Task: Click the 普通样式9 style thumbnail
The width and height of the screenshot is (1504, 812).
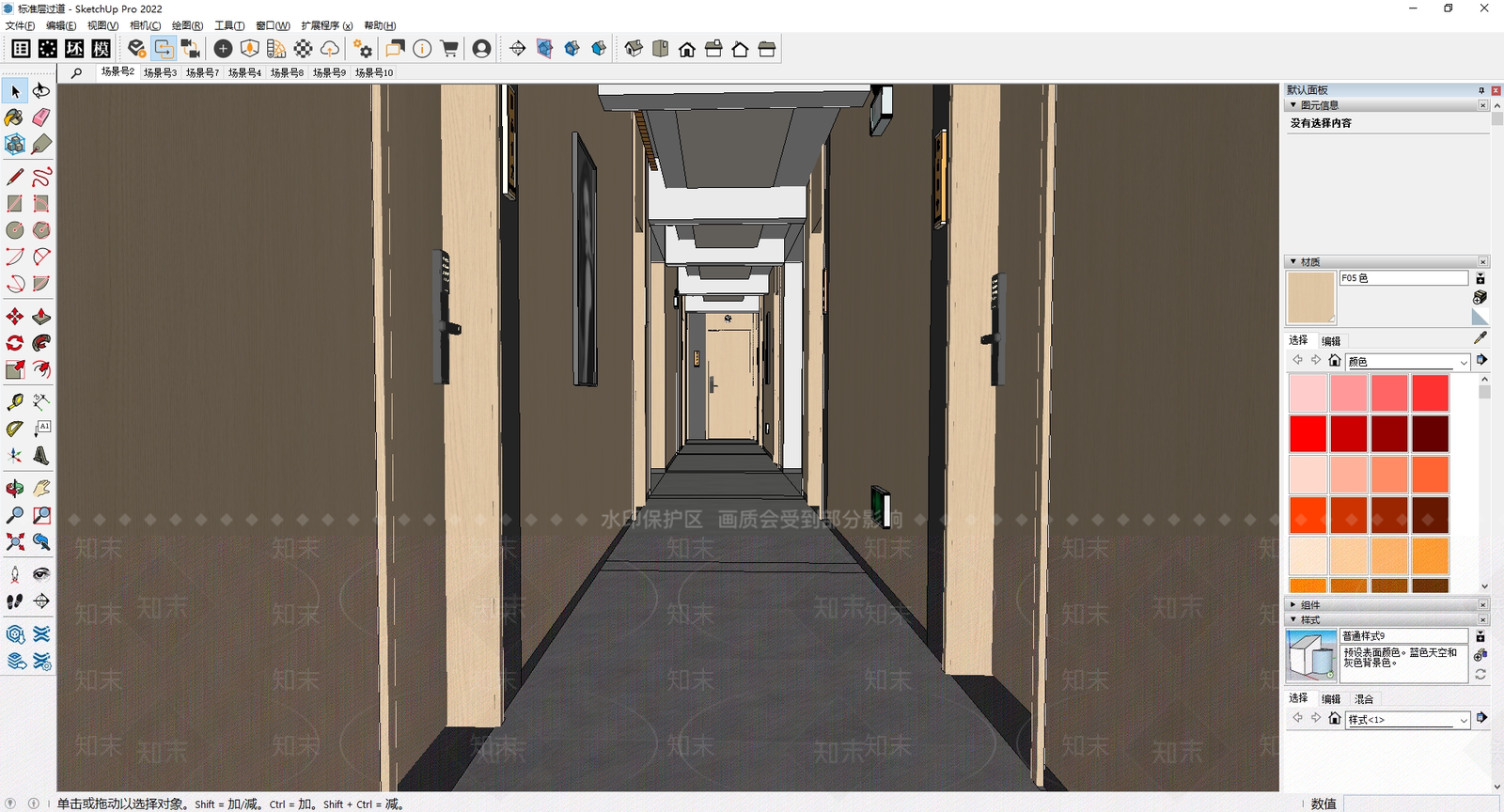Action: tap(1311, 655)
